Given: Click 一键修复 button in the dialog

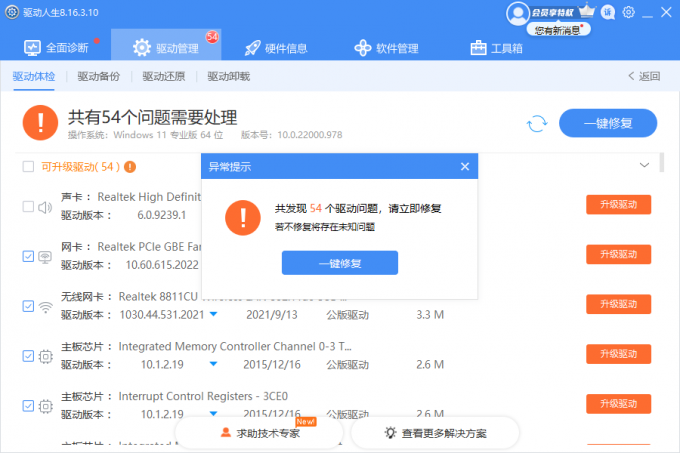Looking at the screenshot, I should [339, 262].
